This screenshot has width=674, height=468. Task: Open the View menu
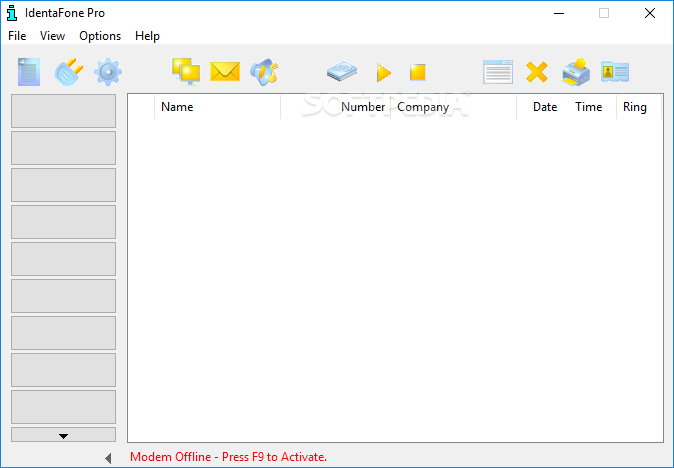click(x=52, y=36)
